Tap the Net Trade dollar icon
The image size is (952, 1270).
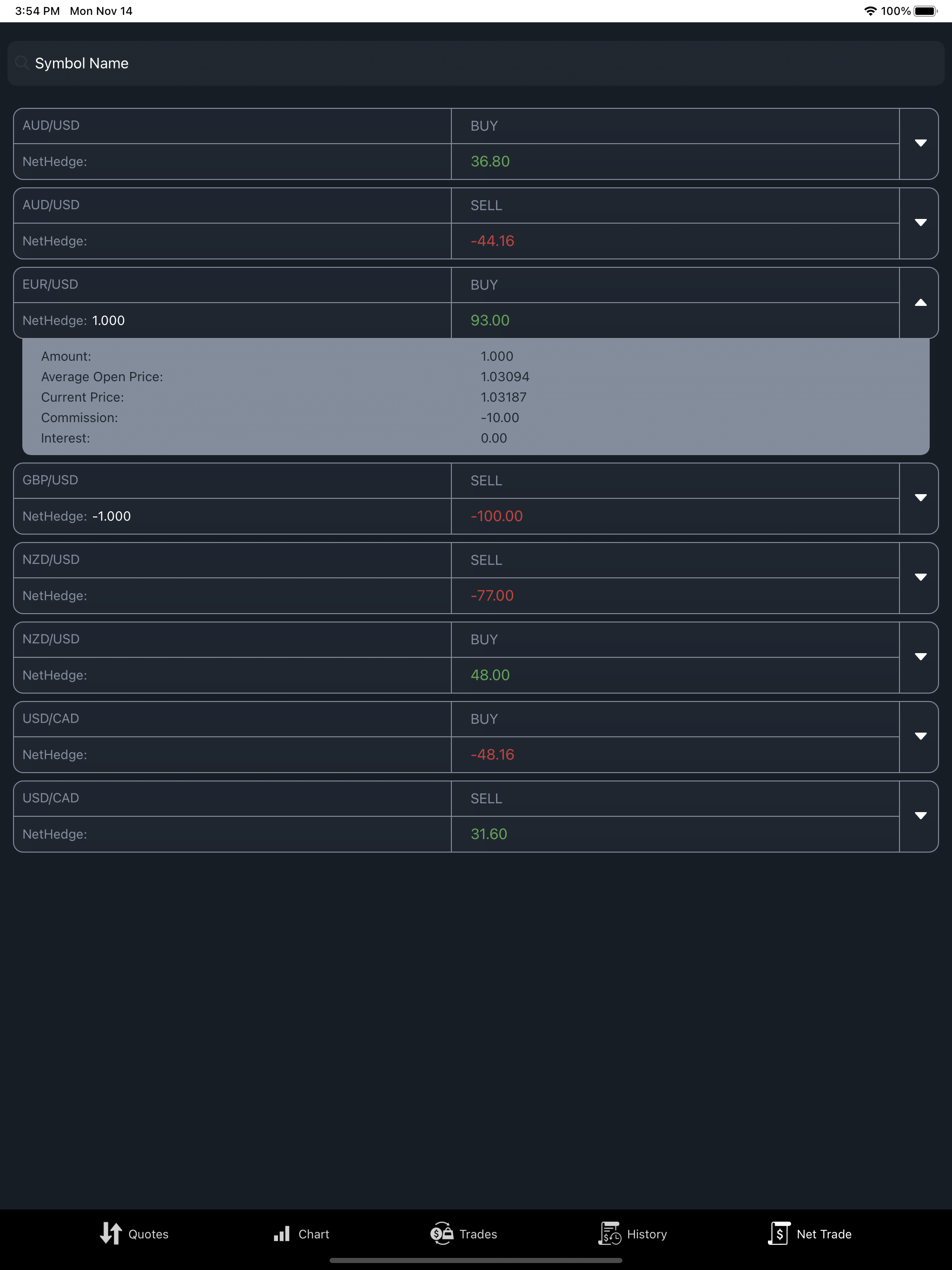click(779, 1233)
